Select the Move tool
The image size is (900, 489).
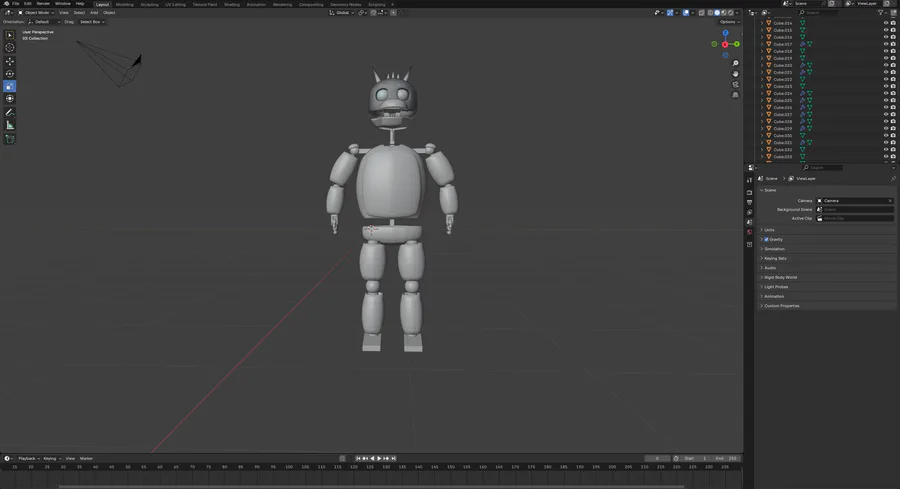10,61
